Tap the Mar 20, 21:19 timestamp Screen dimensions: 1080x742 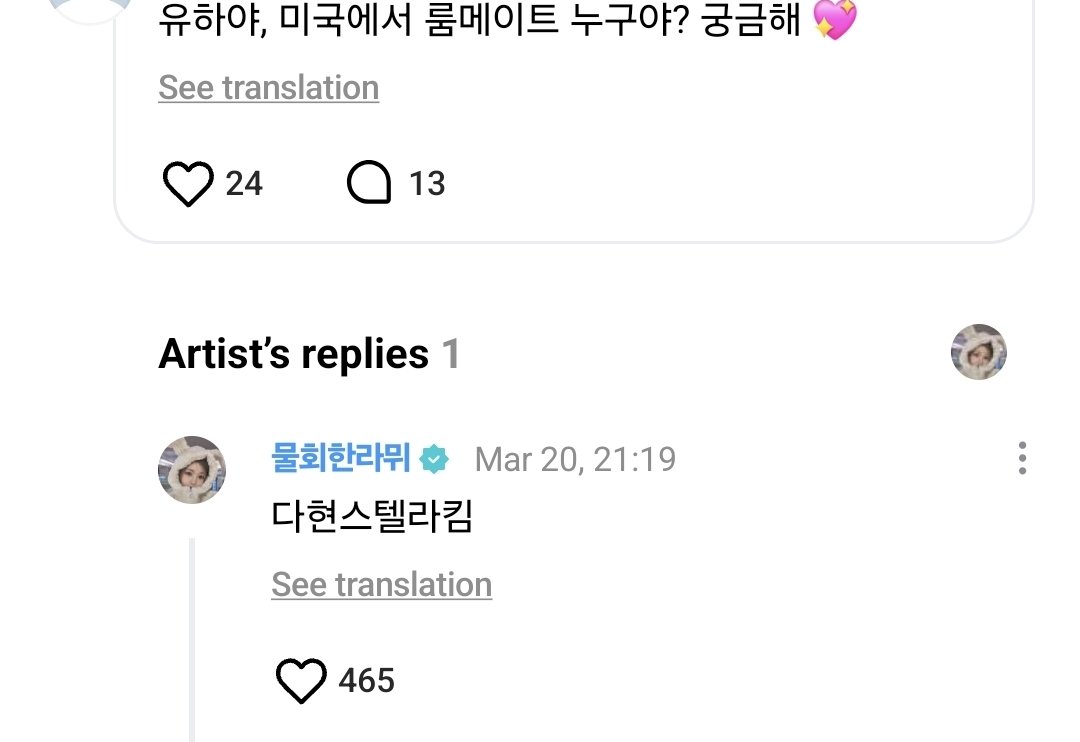575,460
